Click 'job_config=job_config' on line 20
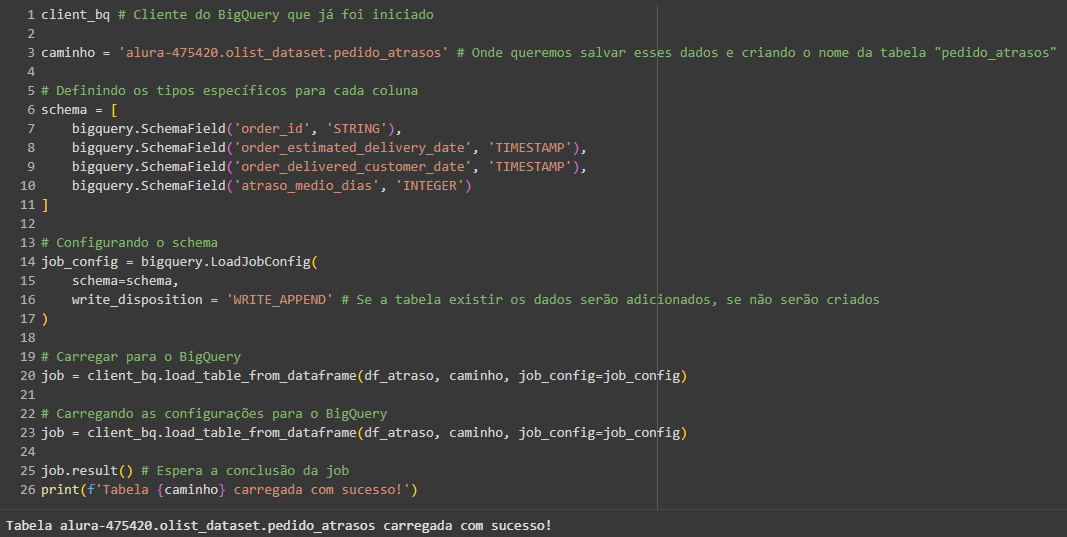1067x537 pixels. [x=599, y=376]
